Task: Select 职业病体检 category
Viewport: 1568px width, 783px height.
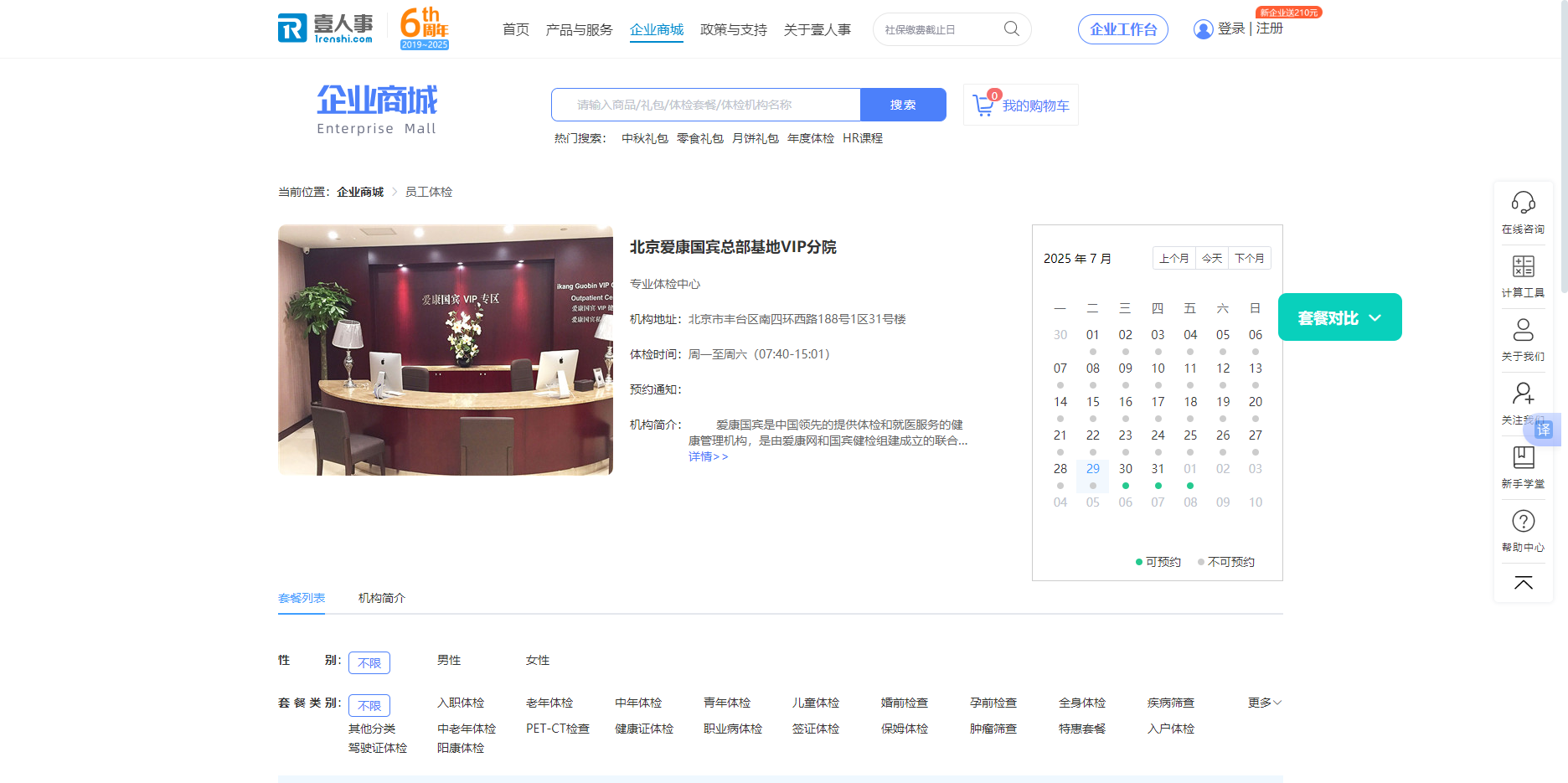Action: click(733, 729)
